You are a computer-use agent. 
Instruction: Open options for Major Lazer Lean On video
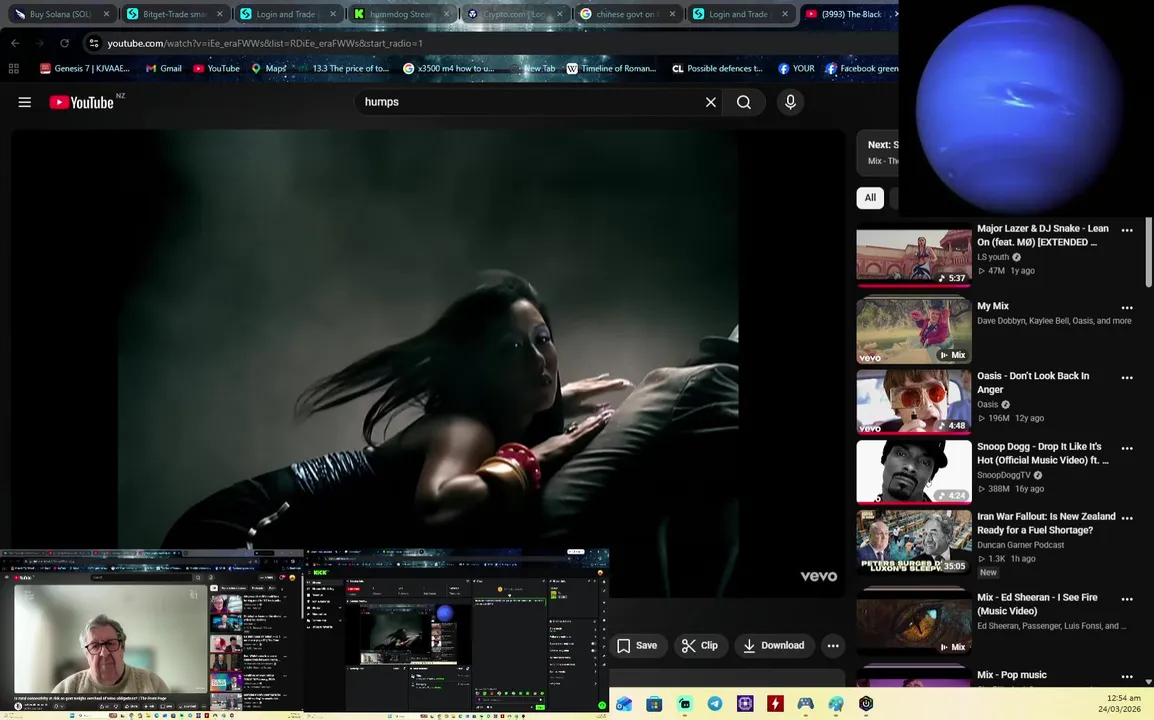tap(1127, 230)
